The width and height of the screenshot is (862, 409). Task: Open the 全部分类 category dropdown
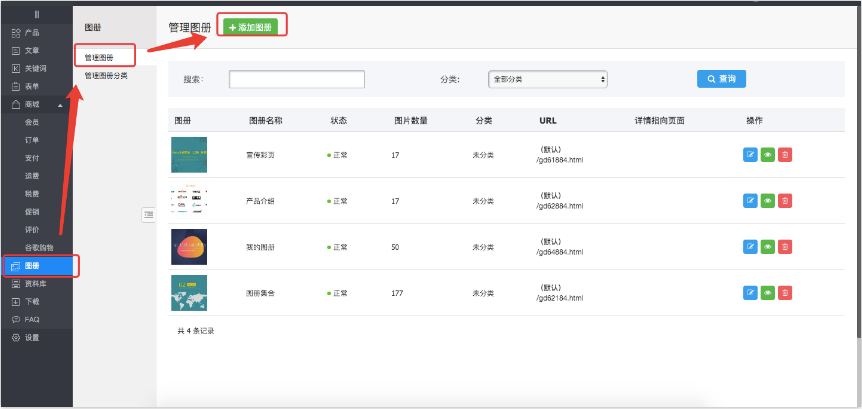(547, 78)
